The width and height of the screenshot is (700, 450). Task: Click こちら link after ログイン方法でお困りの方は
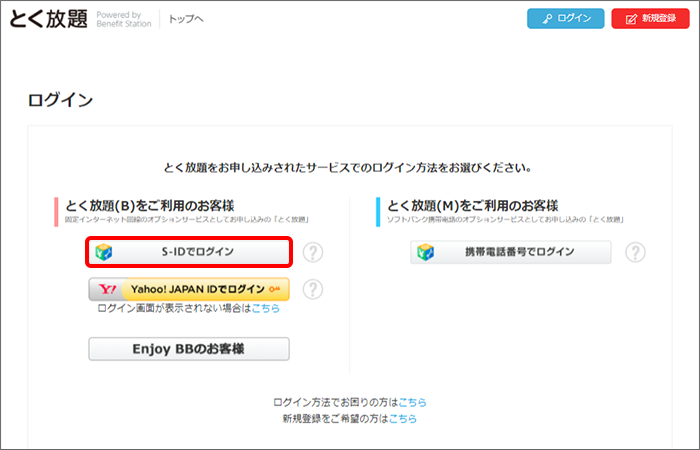click(412, 403)
